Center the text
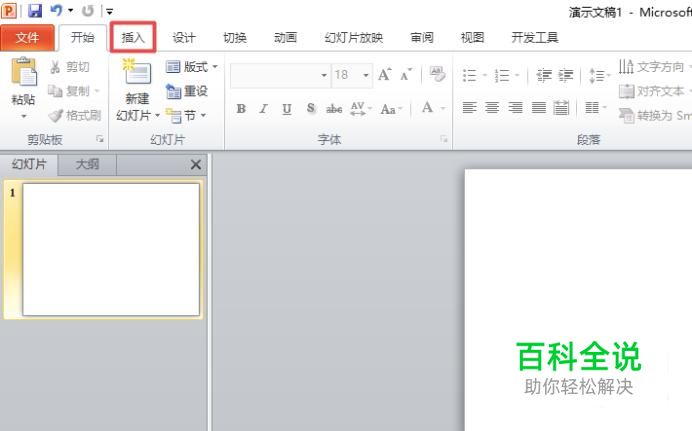692x431 pixels. 492,108
